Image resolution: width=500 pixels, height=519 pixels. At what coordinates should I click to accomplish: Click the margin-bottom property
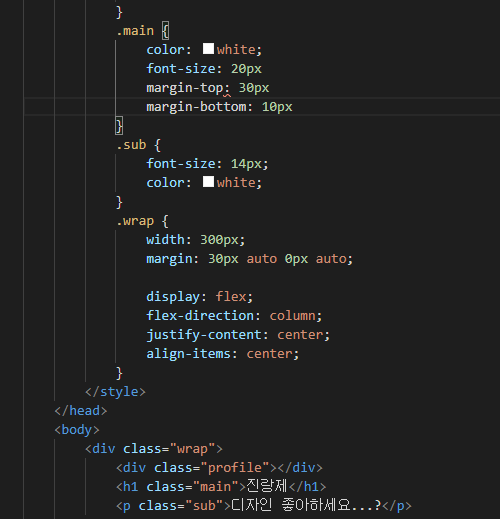(196, 107)
